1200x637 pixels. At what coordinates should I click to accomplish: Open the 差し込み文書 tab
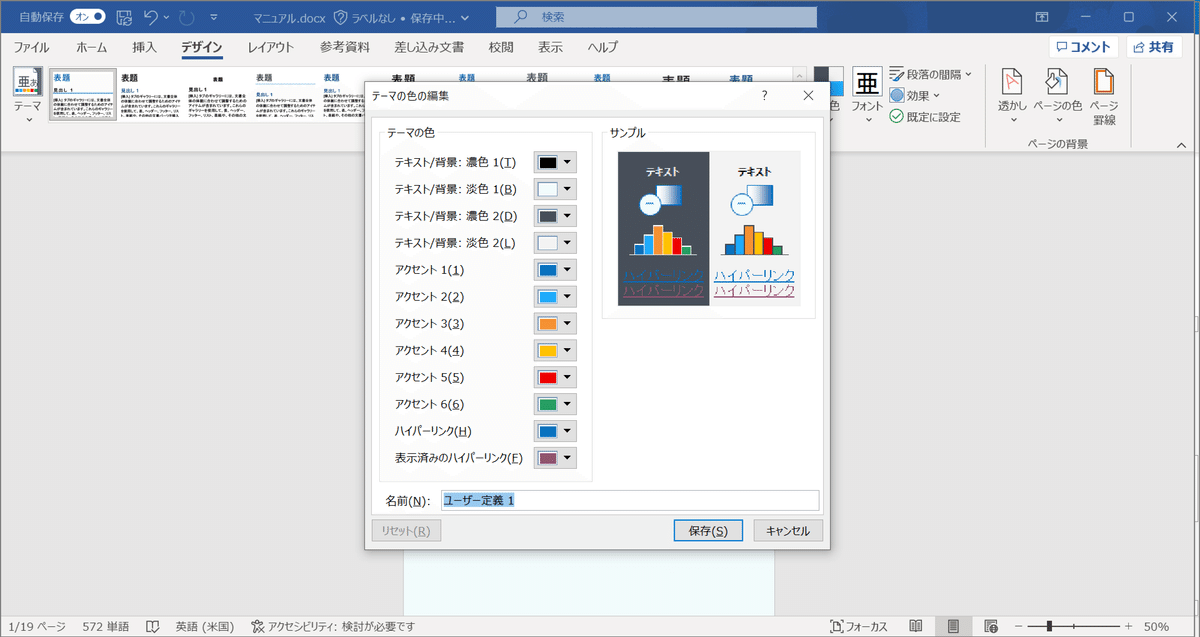(428, 47)
